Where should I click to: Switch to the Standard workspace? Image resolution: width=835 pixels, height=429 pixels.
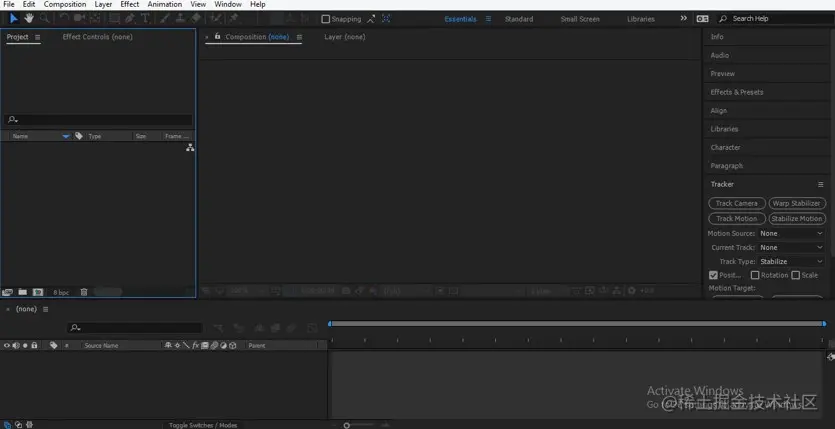coord(519,19)
